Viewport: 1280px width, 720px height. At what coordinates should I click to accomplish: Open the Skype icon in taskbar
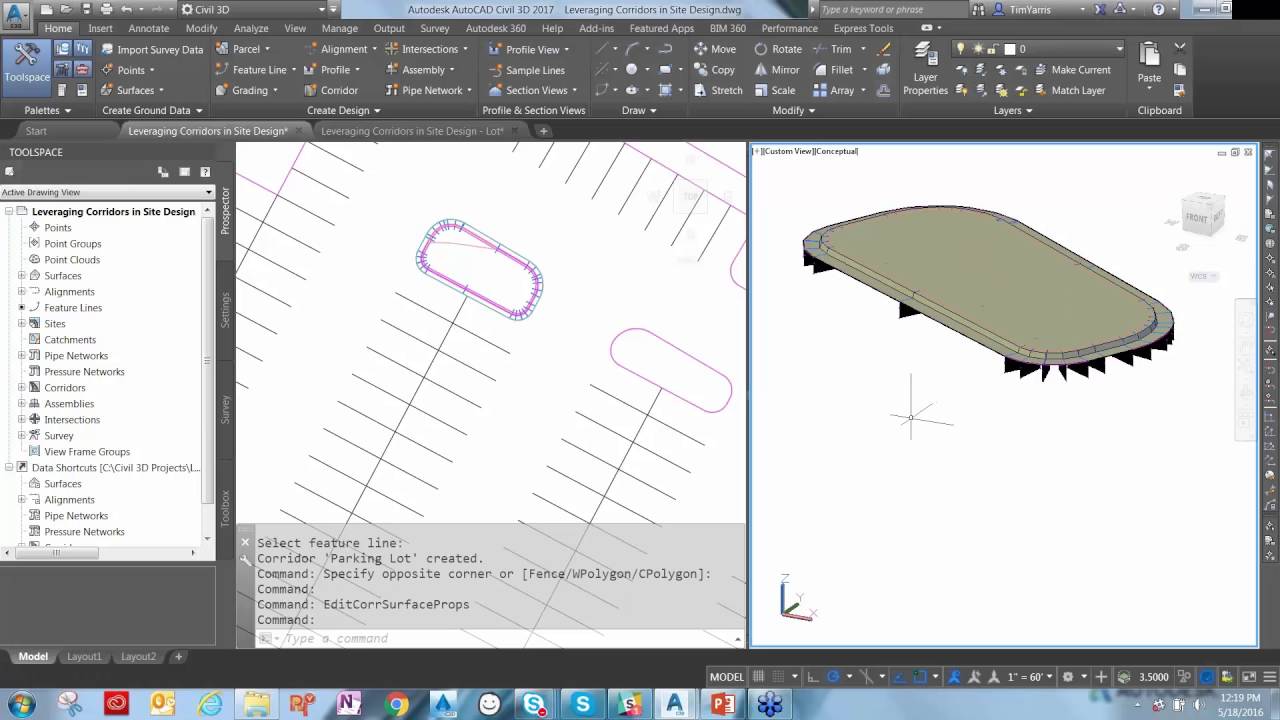tap(583, 704)
